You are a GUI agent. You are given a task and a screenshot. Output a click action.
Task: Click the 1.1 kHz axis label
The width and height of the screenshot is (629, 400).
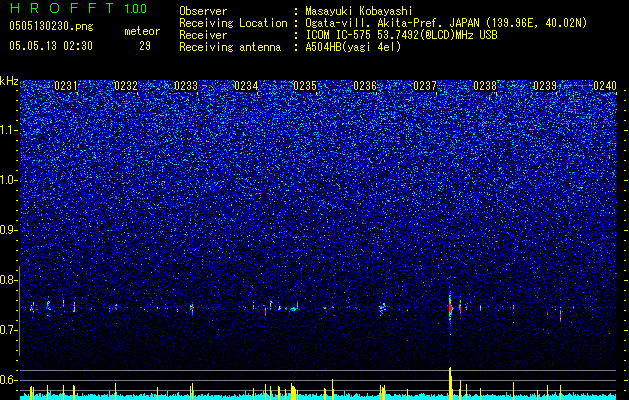tap(9, 130)
